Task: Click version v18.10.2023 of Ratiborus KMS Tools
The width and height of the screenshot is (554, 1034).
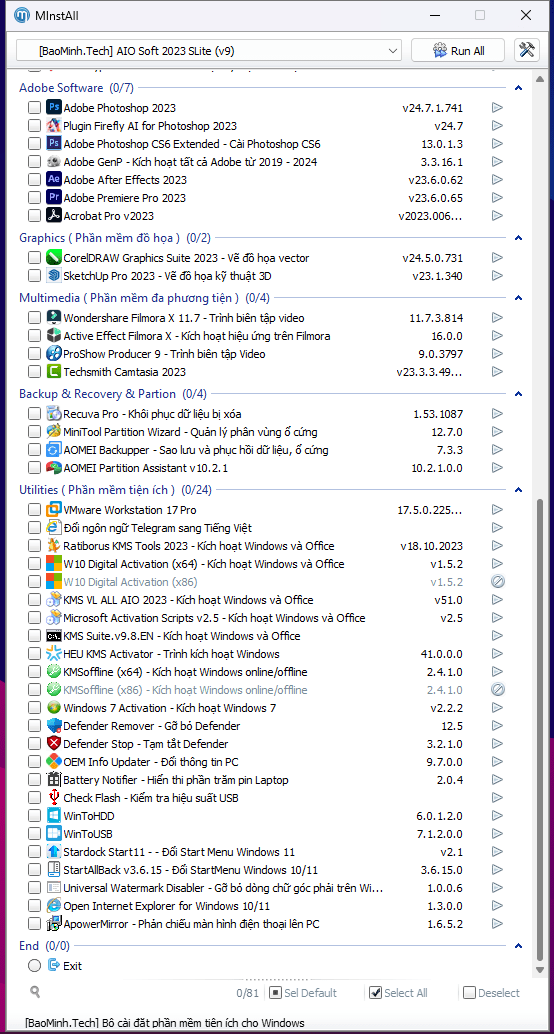Action: (431, 546)
